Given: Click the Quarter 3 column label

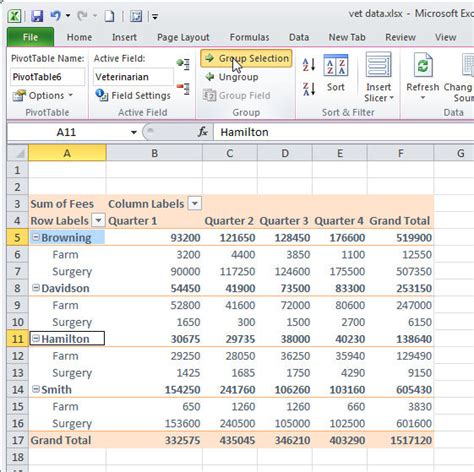Looking at the screenshot, I should pos(284,221).
